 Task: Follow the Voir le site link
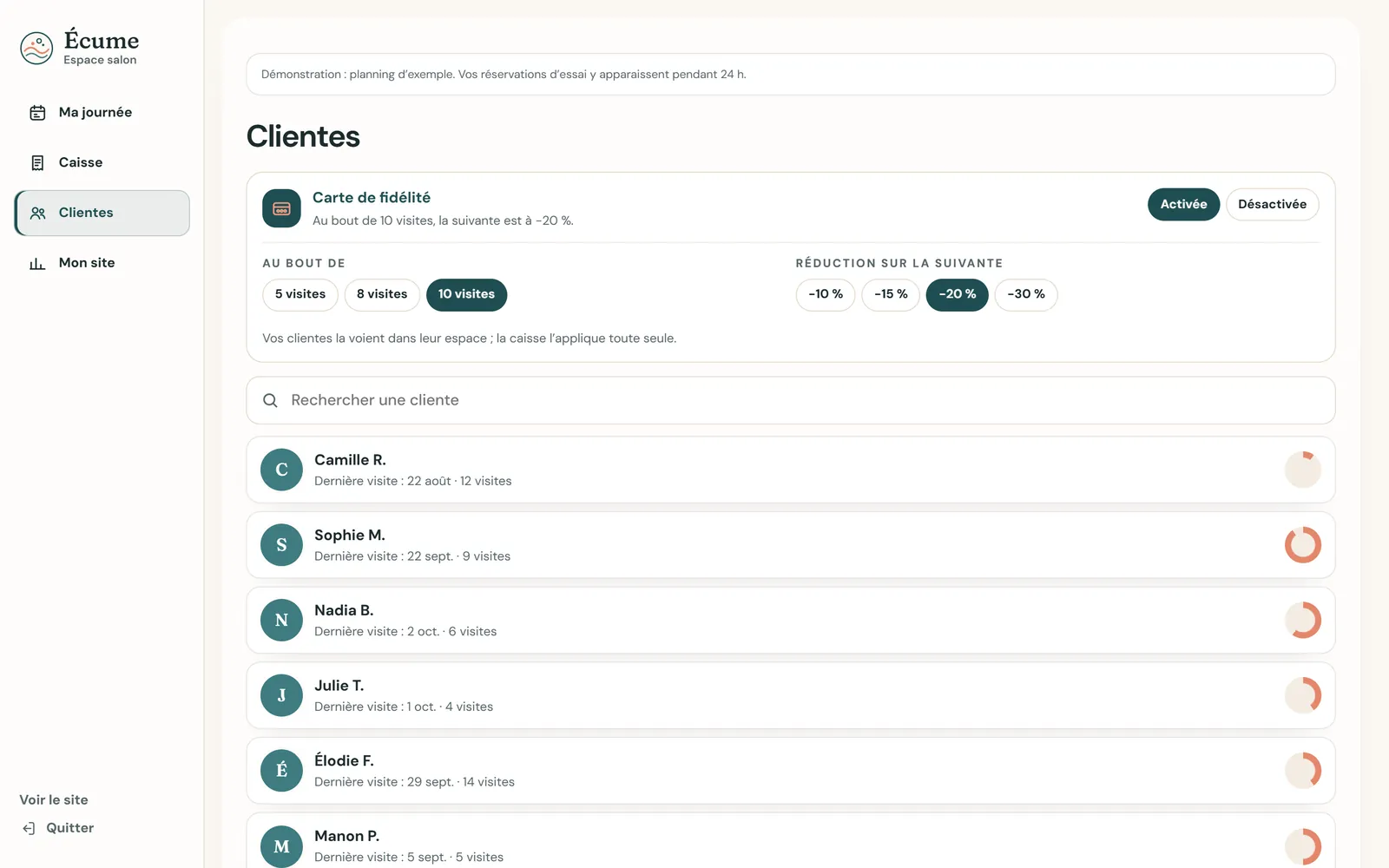point(54,800)
